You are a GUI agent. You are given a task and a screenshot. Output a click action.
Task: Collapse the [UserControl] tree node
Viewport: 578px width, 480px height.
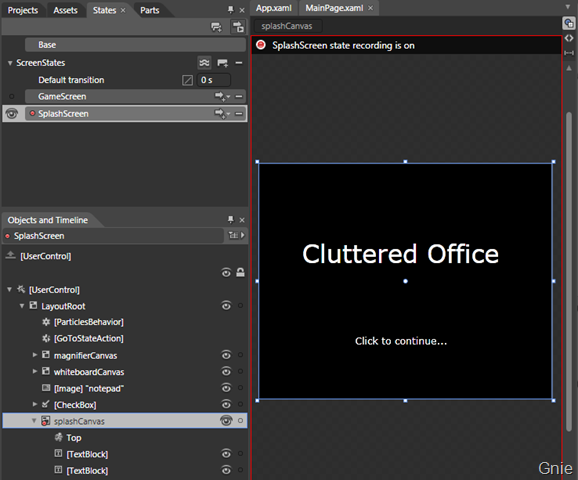pos(10,290)
